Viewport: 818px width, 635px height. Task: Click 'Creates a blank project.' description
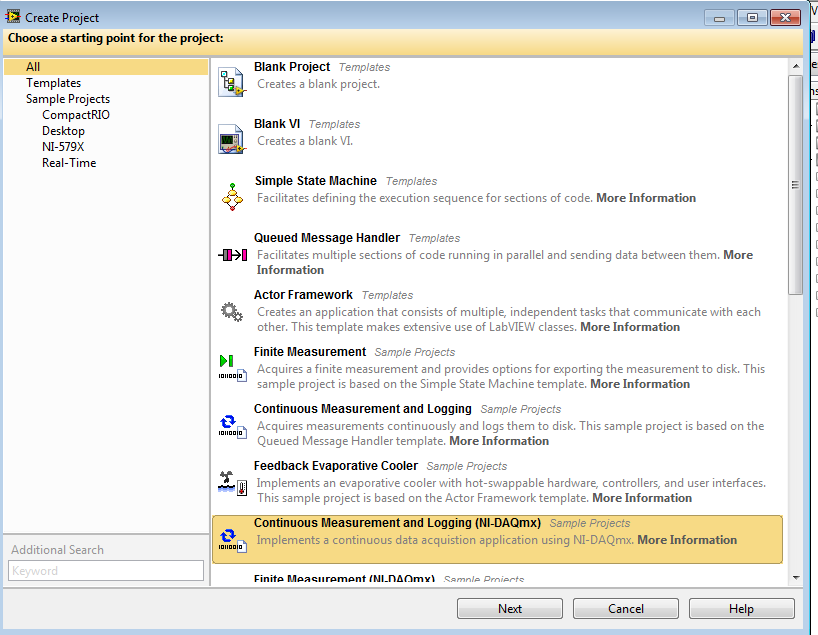tap(318, 84)
